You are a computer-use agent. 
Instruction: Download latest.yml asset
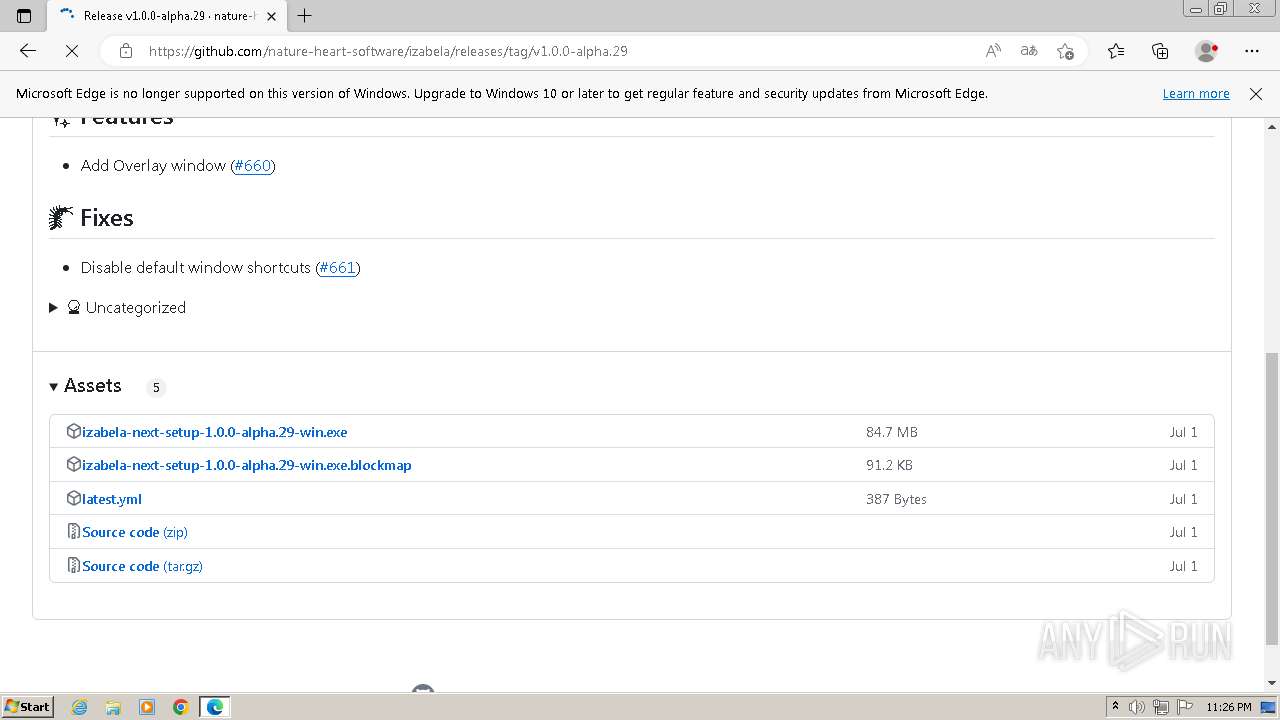(112, 499)
